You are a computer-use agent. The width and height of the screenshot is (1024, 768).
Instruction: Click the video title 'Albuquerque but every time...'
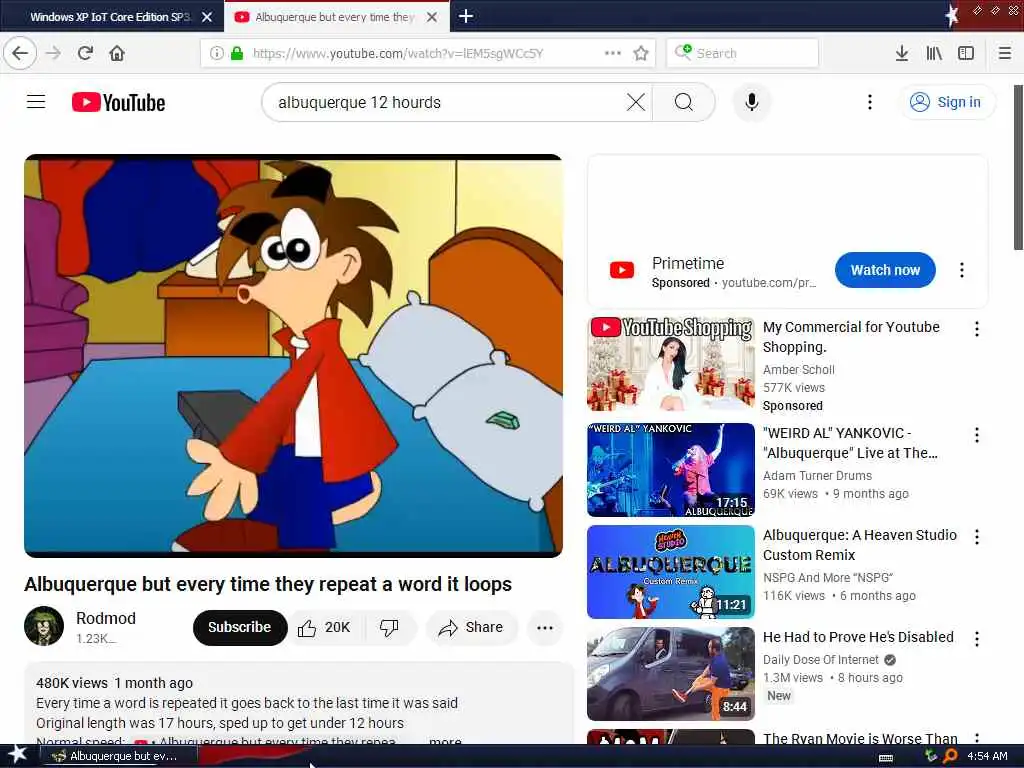click(x=268, y=584)
